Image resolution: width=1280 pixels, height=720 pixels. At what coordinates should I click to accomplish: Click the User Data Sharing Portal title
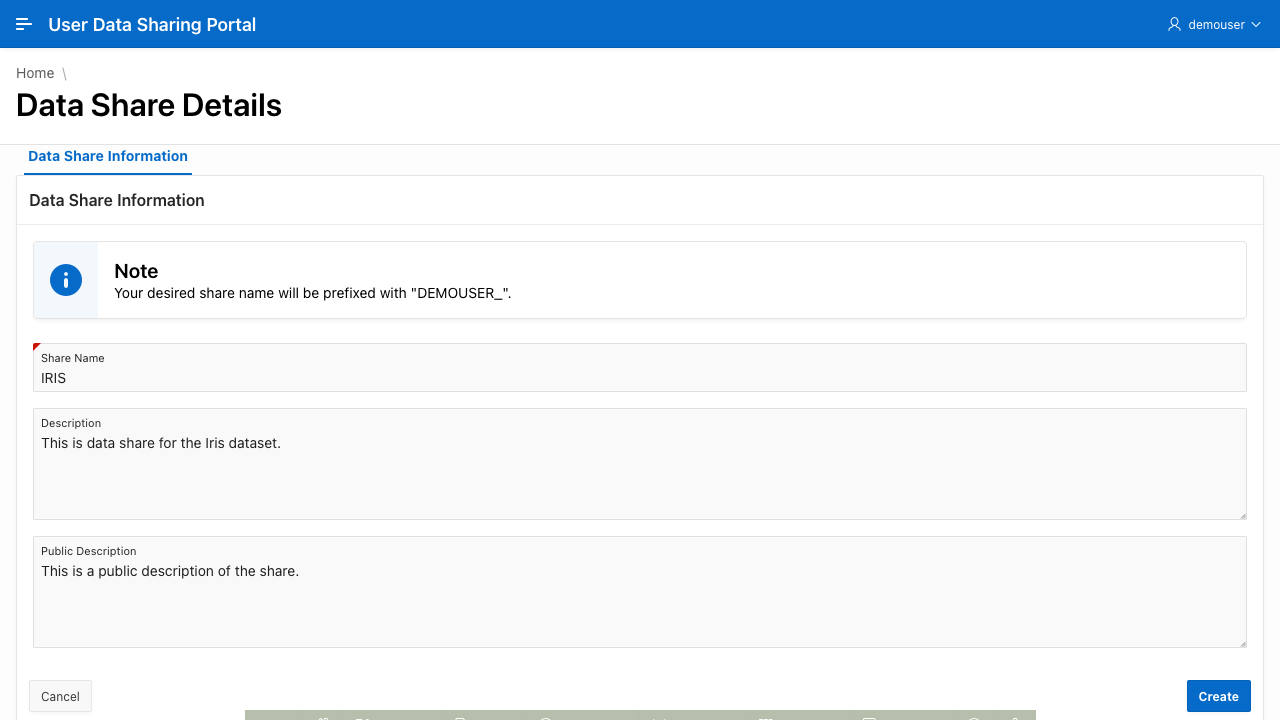pos(152,24)
